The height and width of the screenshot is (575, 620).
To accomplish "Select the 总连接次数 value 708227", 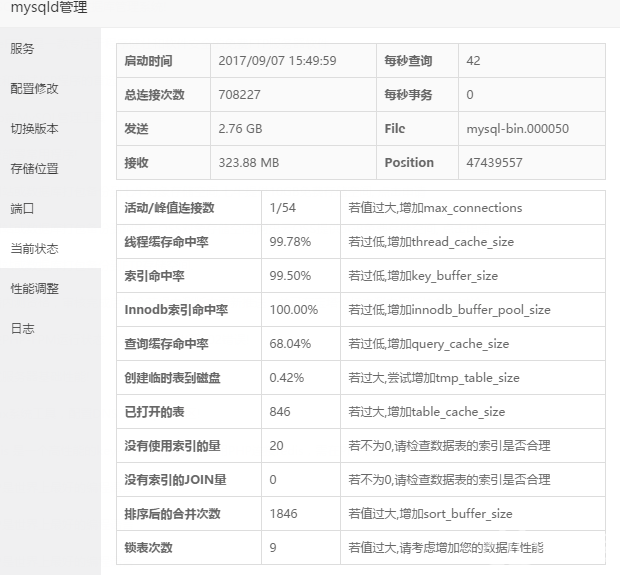I will pos(240,95).
